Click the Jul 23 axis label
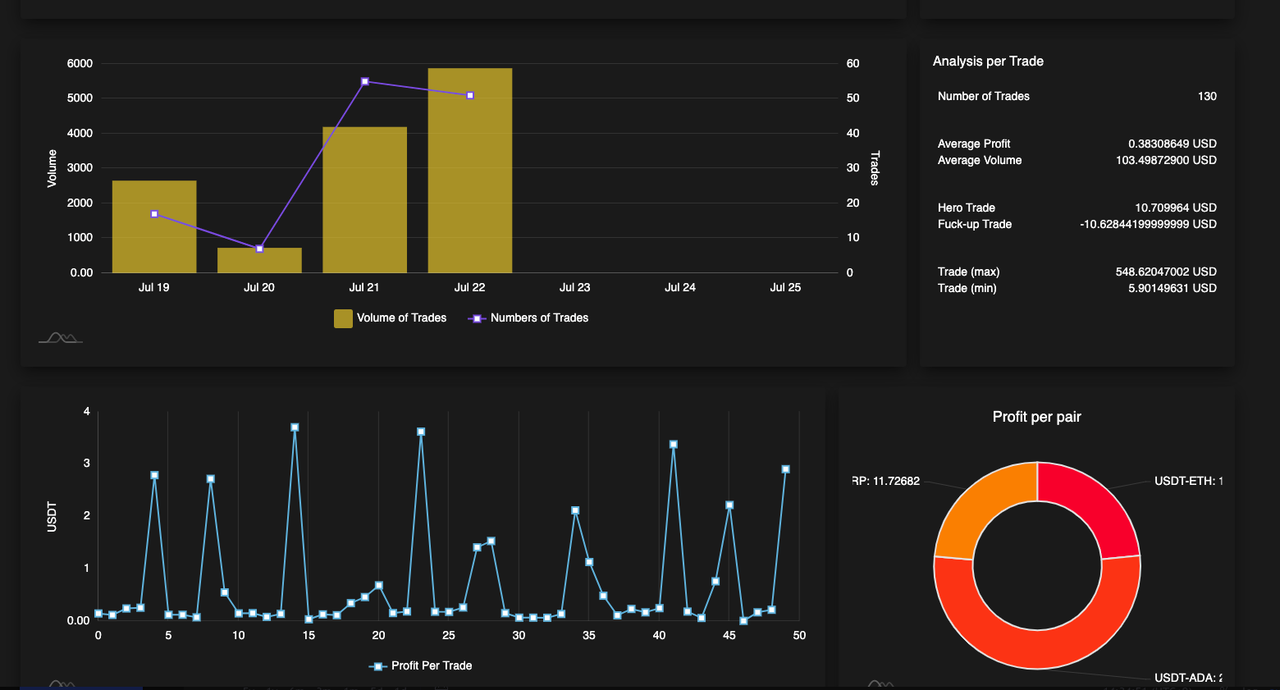This screenshot has height=690, width=1280. coord(575,287)
